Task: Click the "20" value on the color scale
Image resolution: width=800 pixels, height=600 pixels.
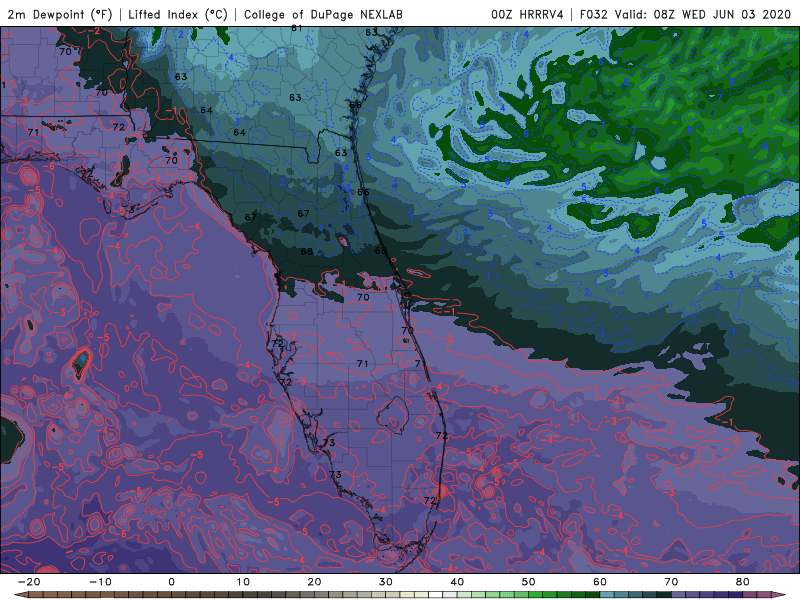Action: 314,582
